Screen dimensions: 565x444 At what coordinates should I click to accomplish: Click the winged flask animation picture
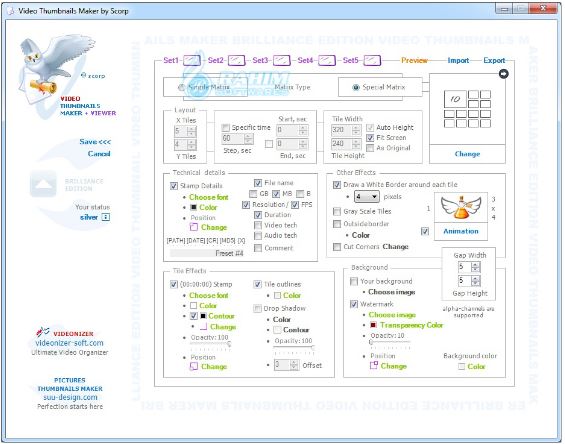click(x=461, y=207)
